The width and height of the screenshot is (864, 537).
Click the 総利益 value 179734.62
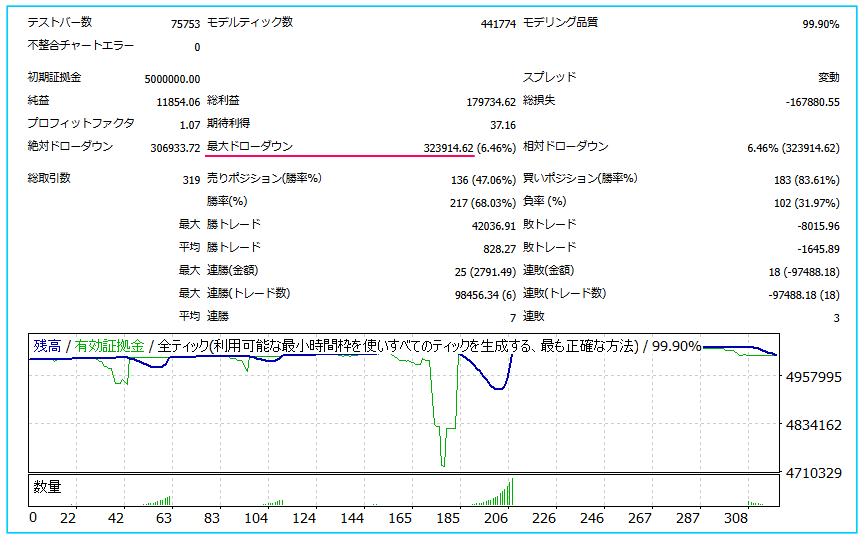(491, 102)
